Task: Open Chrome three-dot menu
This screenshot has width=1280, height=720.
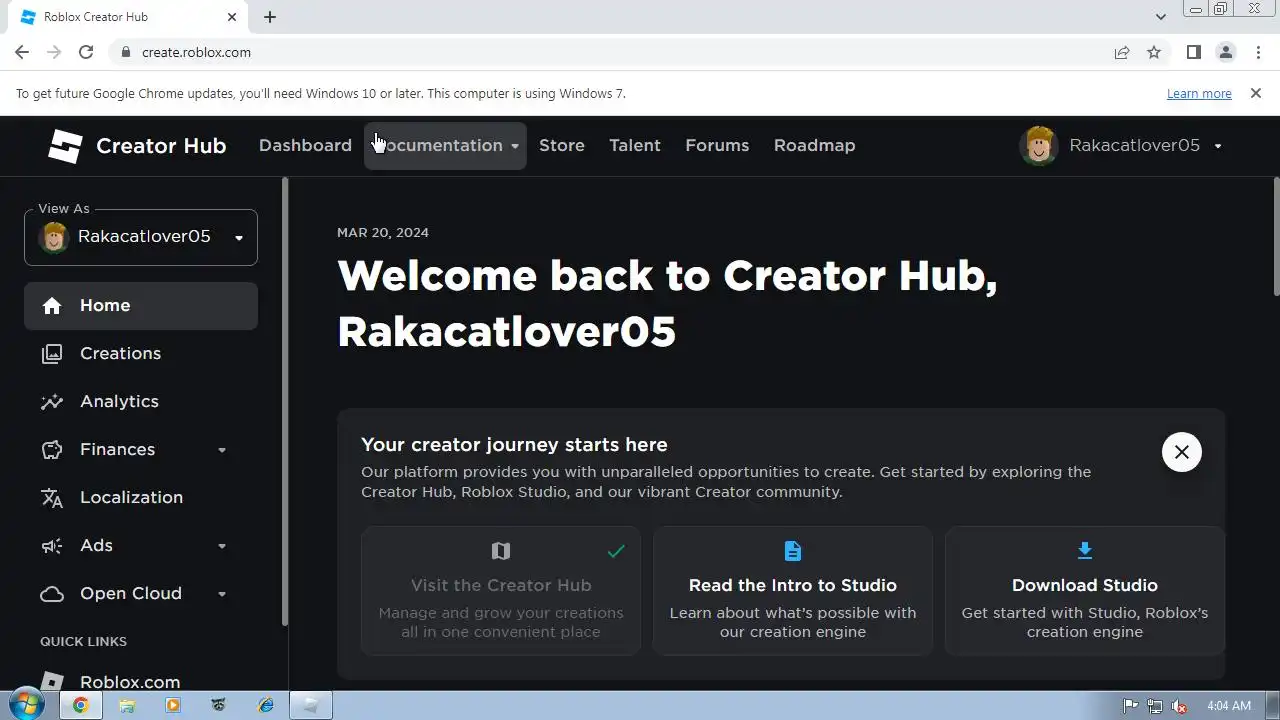Action: pos(1256,52)
